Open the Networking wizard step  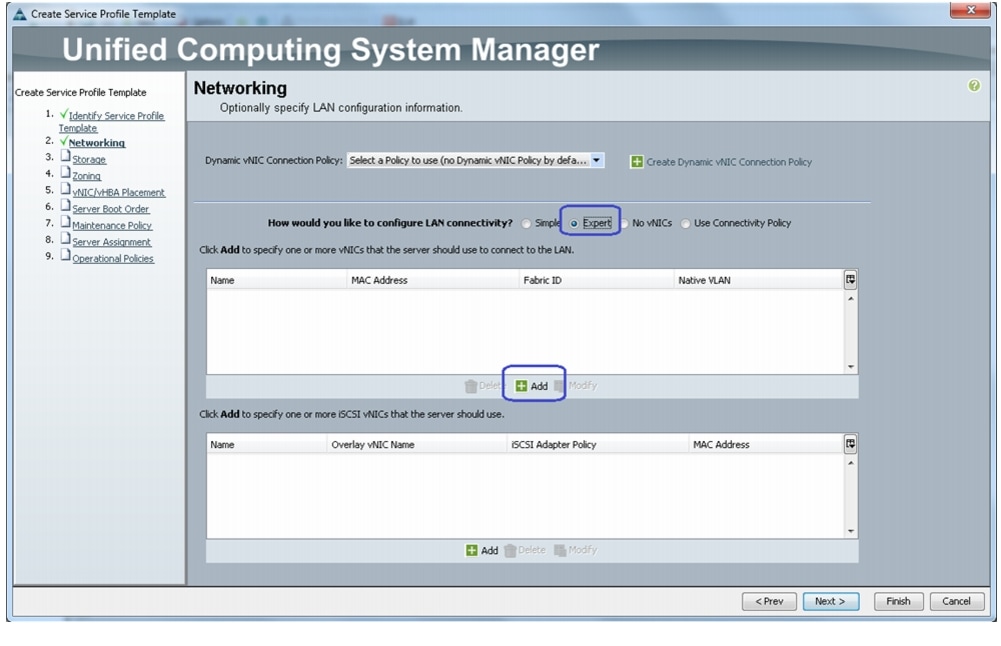(97, 143)
